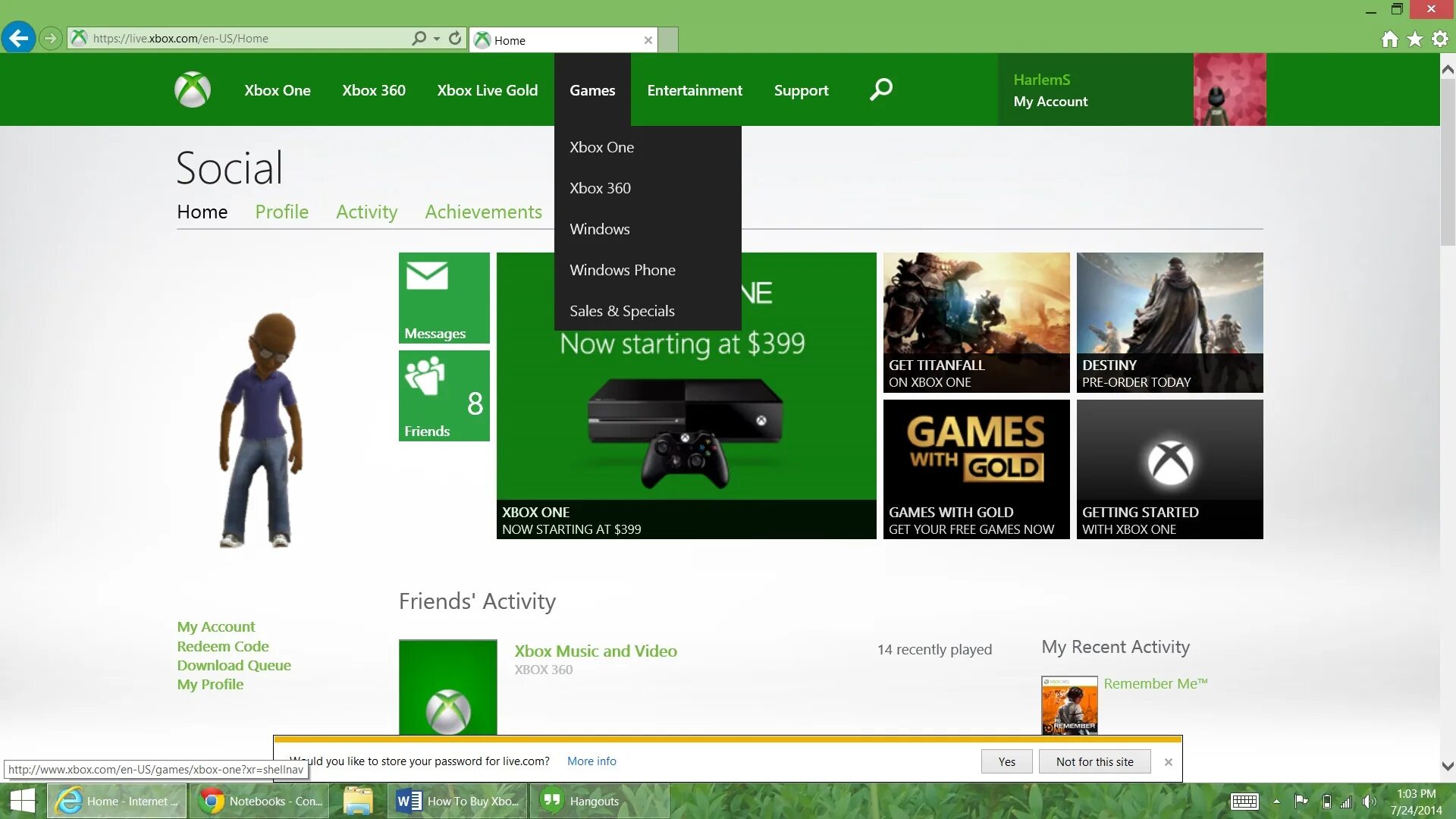Viewport: 1456px width, 819px height.
Task: Click the Destiny pre-order banner
Action: pos(1170,322)
